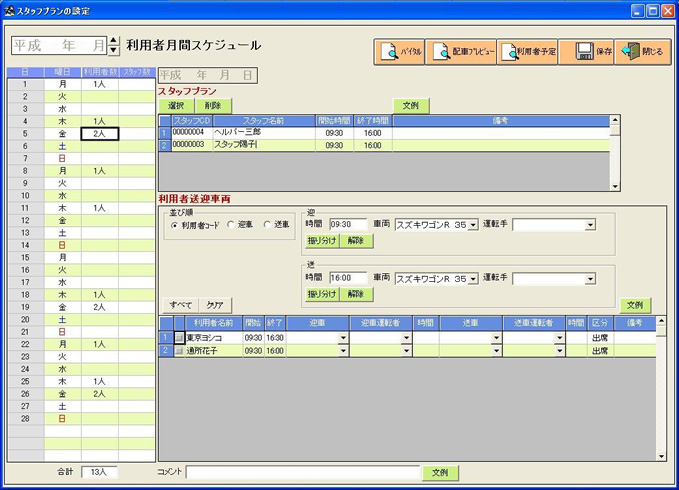Expand pickup 車両 スズキワゴンR dropdown
679x490 pixels.
[x=473, y=225]
